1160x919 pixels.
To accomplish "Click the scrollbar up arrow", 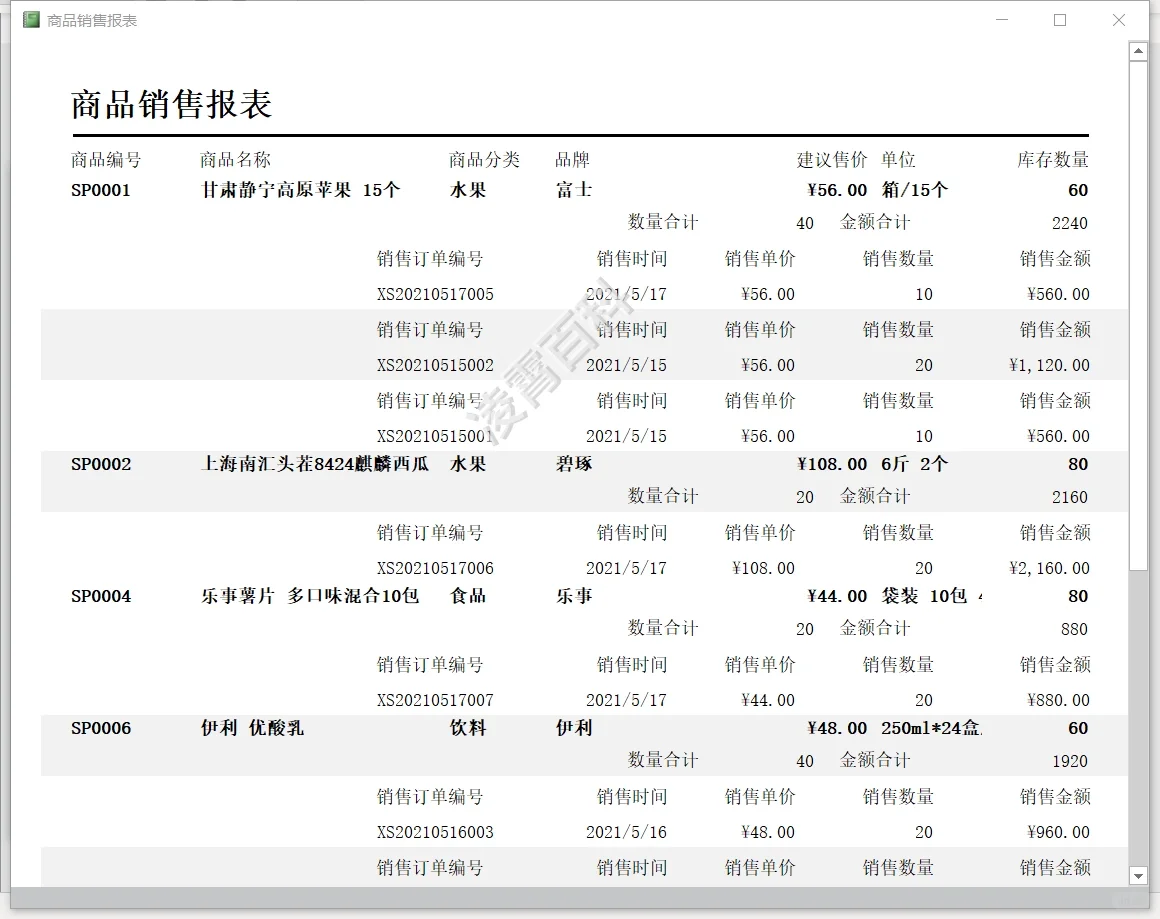I will pos(1138,50).
